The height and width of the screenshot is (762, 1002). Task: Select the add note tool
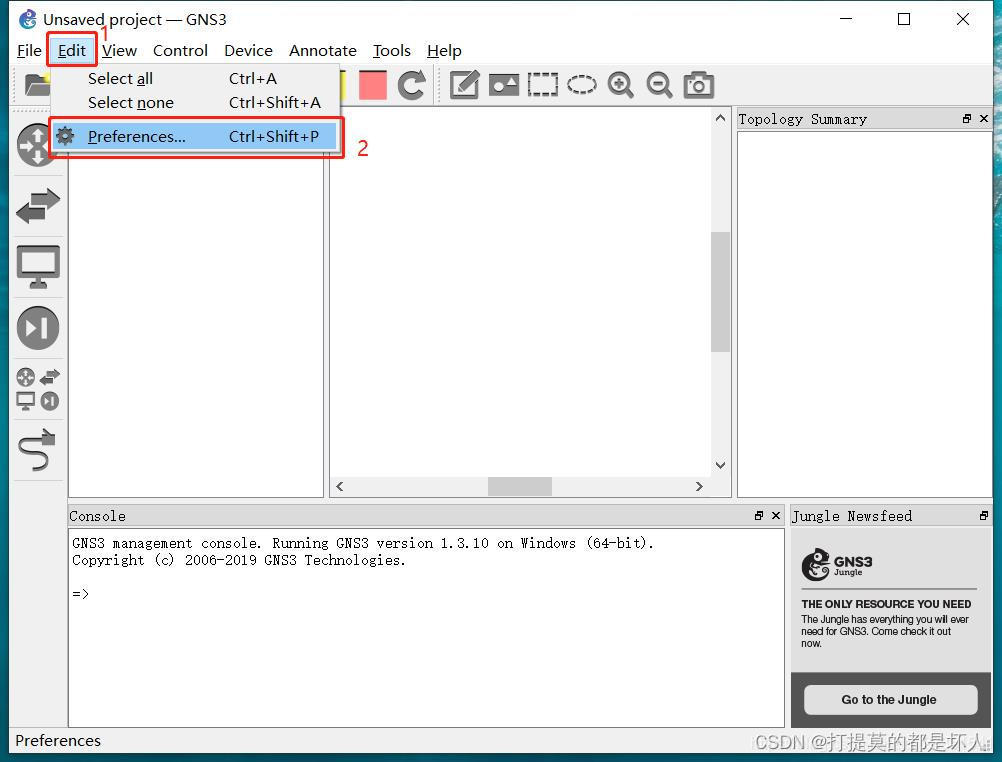tap(465, 85)
